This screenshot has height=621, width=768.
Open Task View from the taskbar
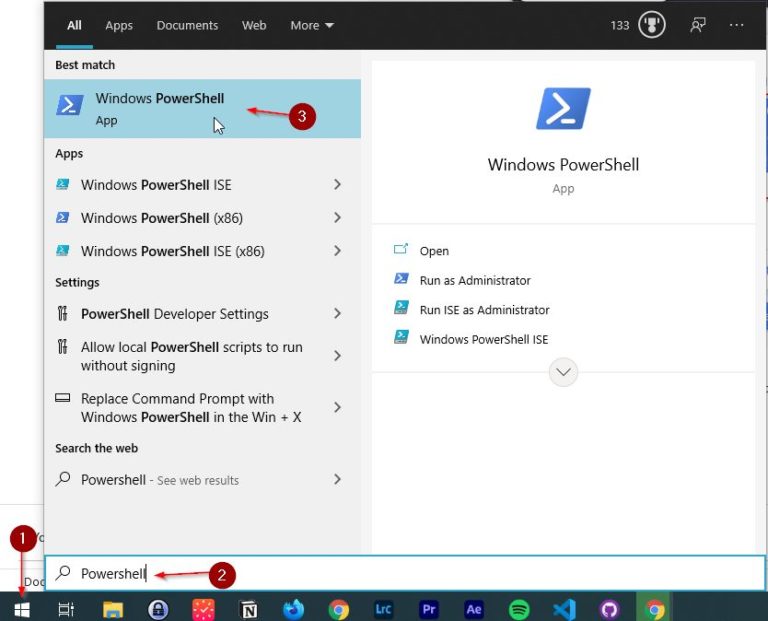[66, 609]
